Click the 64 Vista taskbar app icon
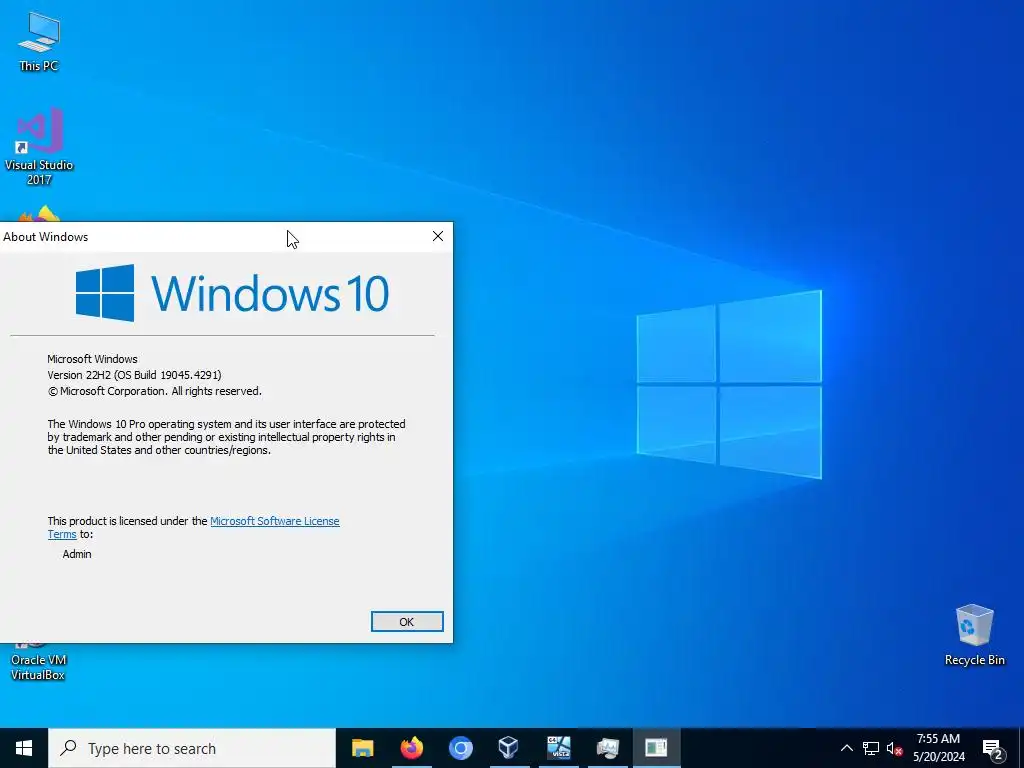 pyautogui.click(x=558, y=748)
